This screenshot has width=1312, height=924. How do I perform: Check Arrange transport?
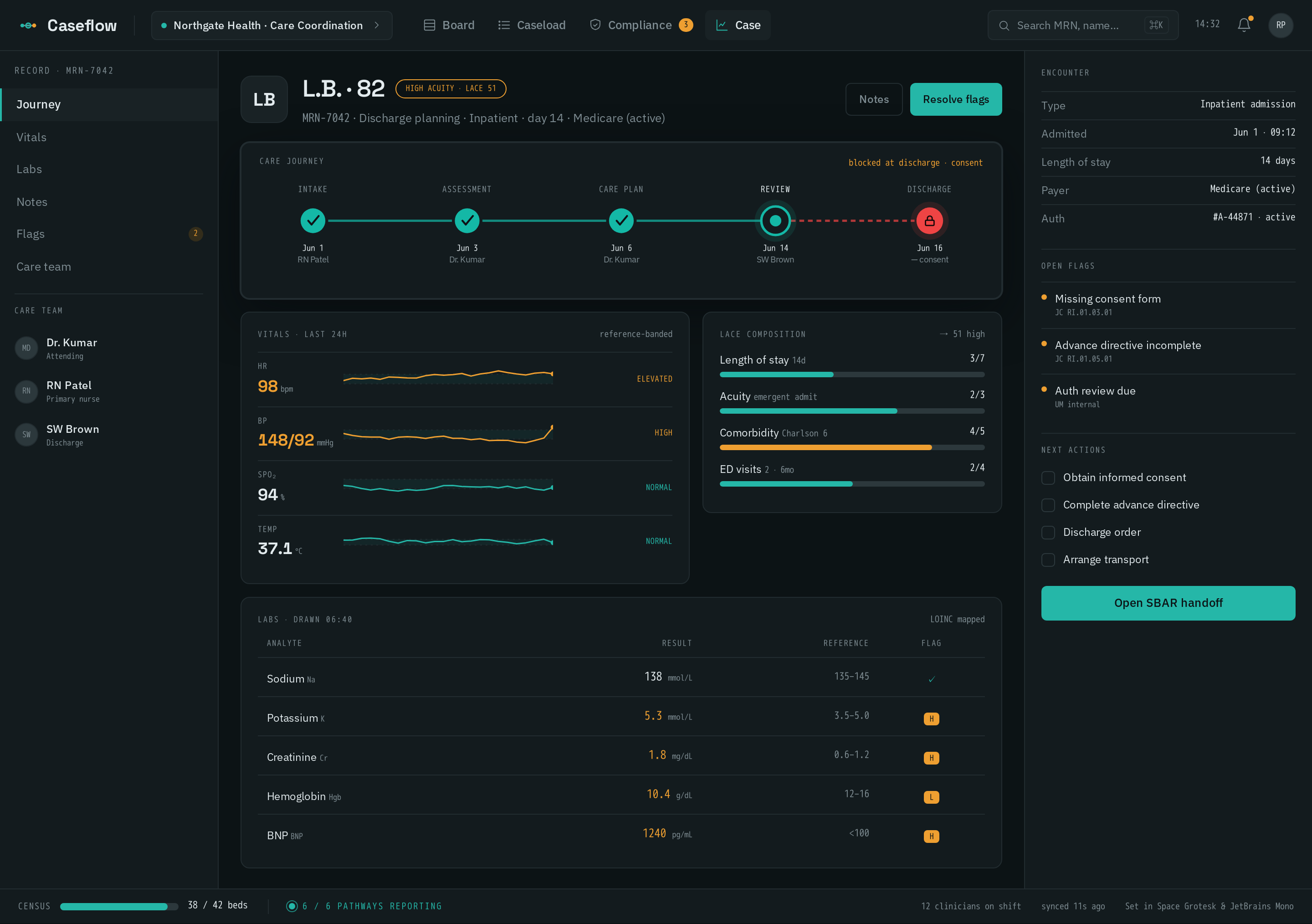point(1048,560)
